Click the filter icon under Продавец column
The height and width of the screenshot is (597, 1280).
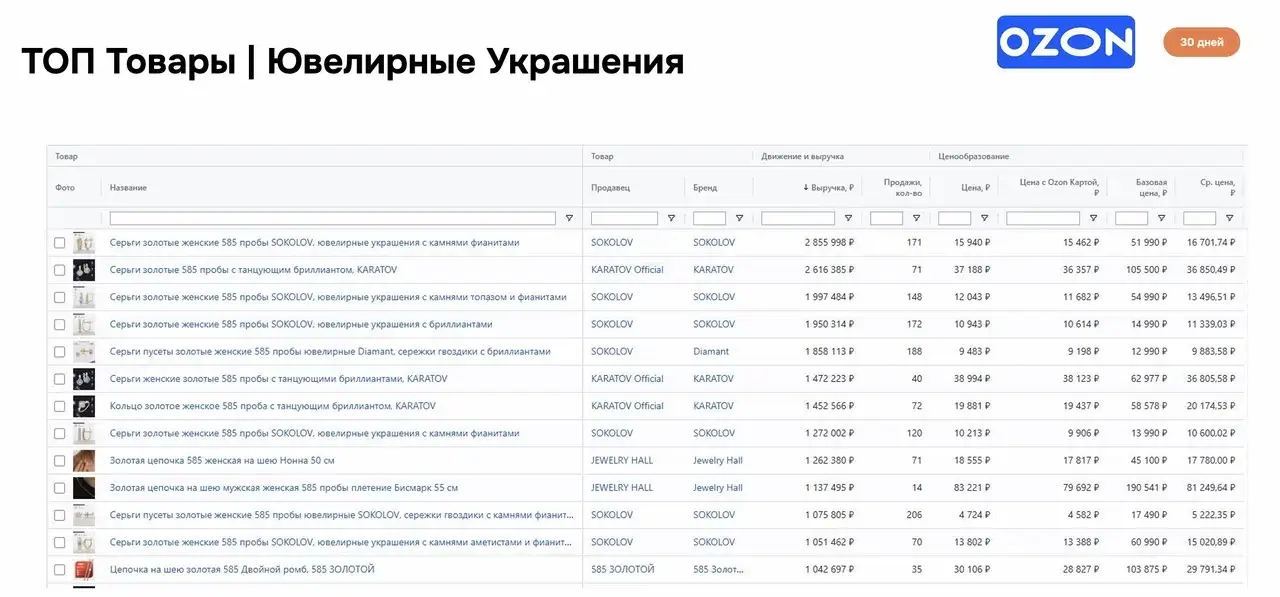point(671,218)
